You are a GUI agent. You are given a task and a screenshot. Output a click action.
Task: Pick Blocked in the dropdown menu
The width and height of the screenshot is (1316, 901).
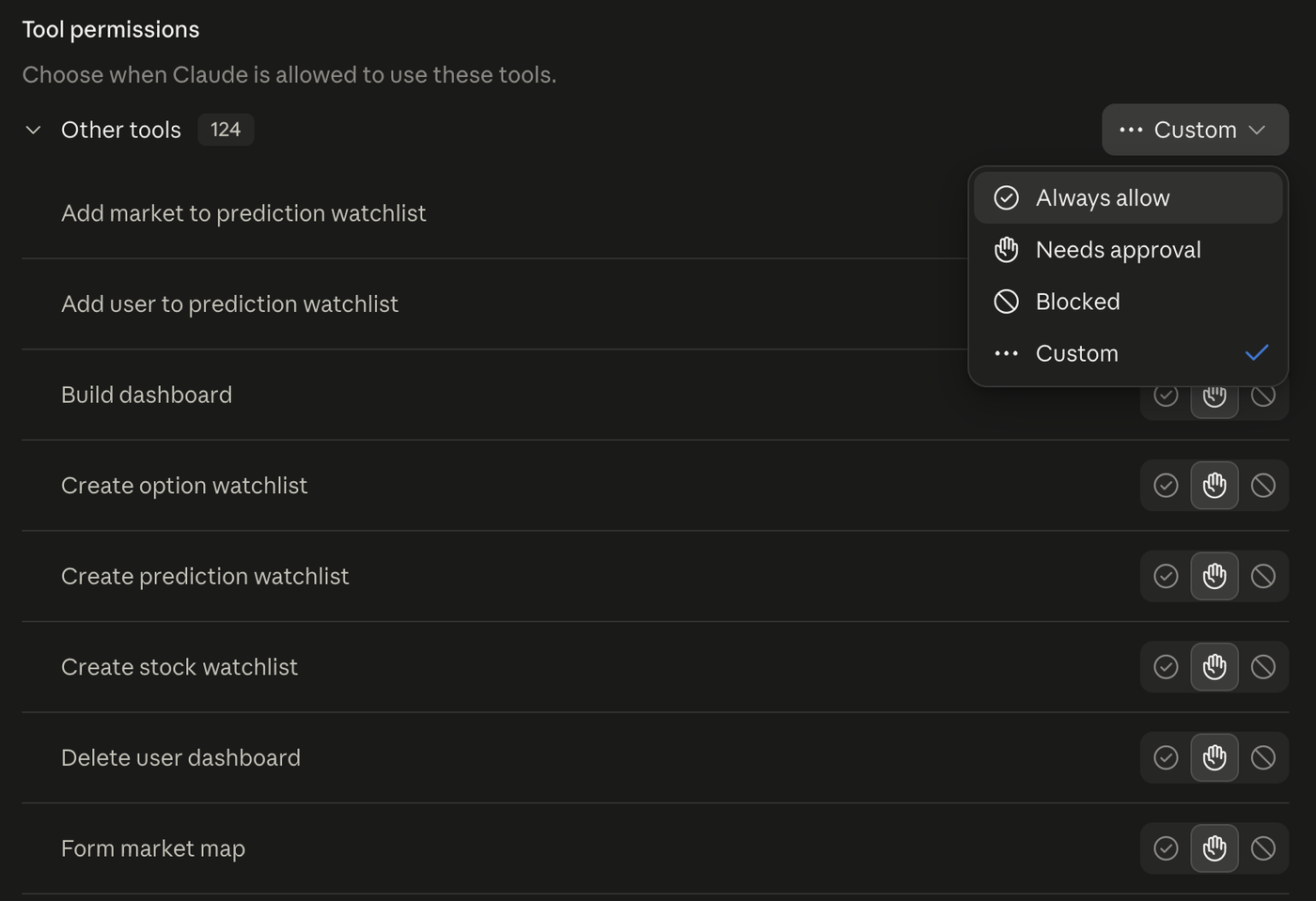pos(1128,302)
